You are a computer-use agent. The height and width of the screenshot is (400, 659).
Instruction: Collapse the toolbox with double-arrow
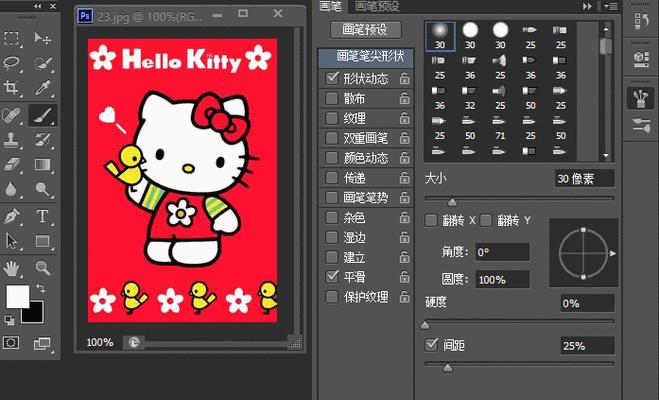coord(38,6)
